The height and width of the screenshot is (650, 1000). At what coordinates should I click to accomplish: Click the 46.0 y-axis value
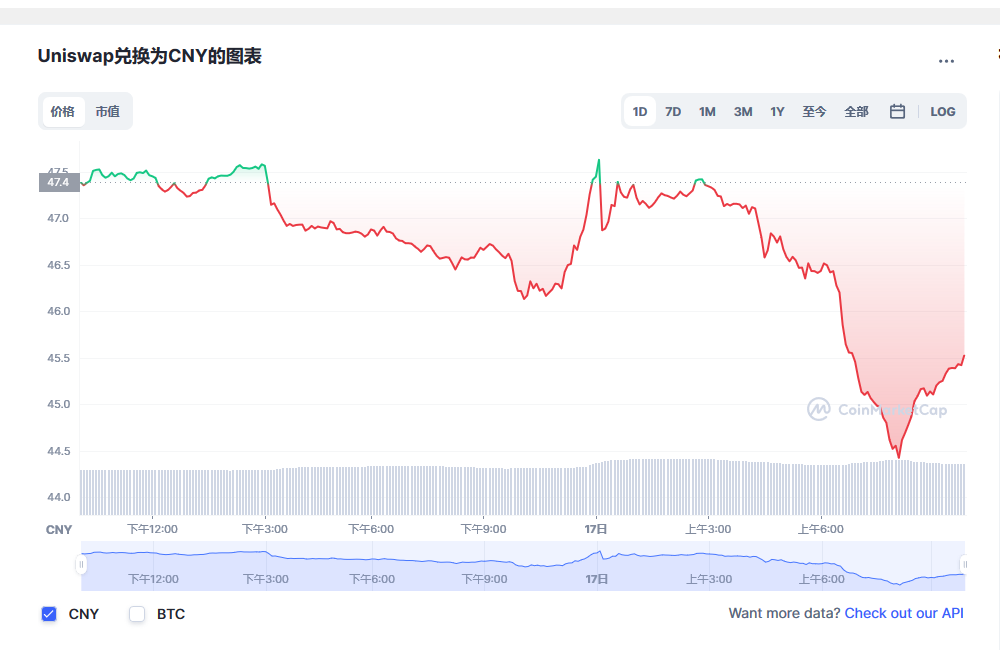click(58, 311)
